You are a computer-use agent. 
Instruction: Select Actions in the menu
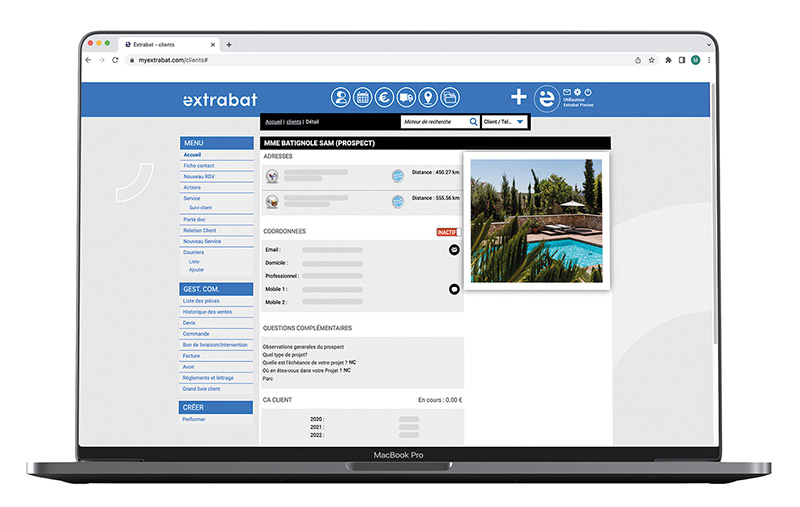pyautogui.click(x=192, y=188)
